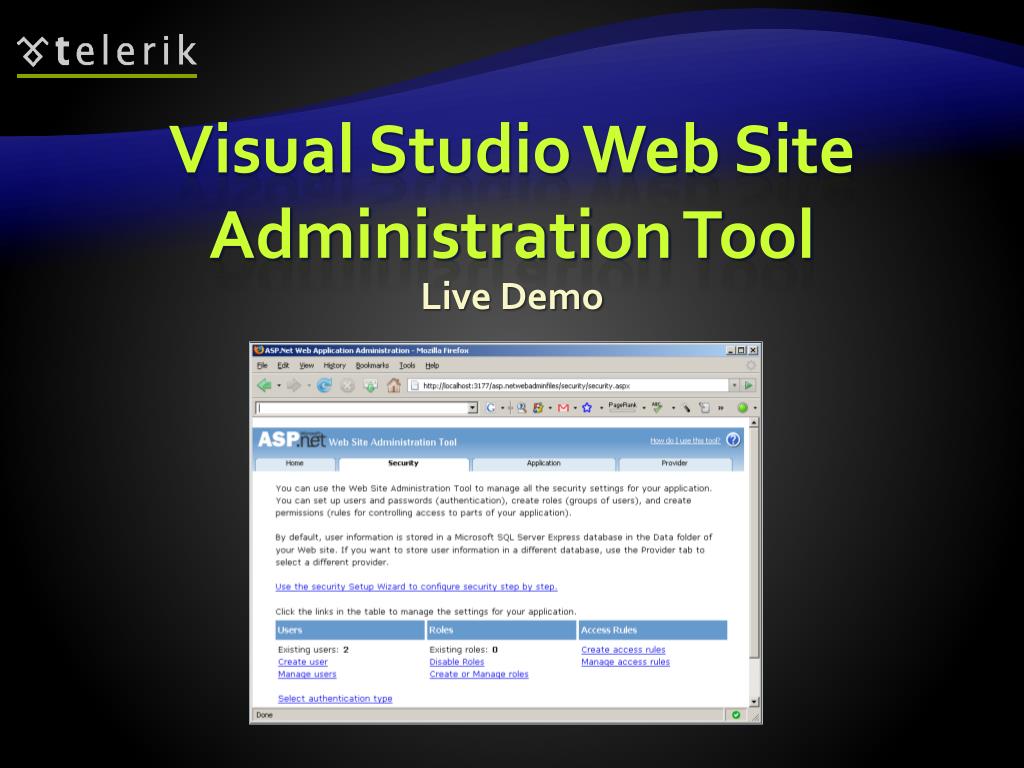Open the Back button history dropdown

point(279,385)
